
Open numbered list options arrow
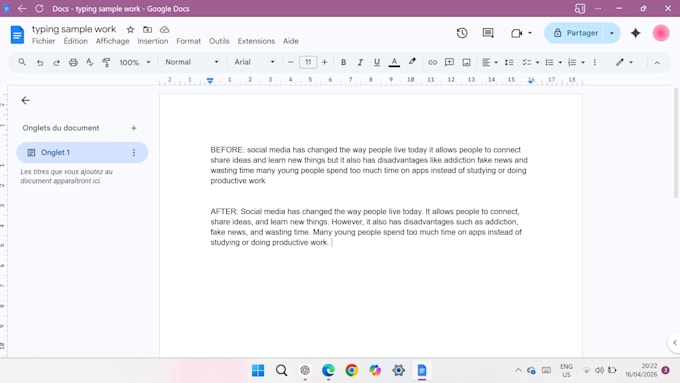point(583,62)
